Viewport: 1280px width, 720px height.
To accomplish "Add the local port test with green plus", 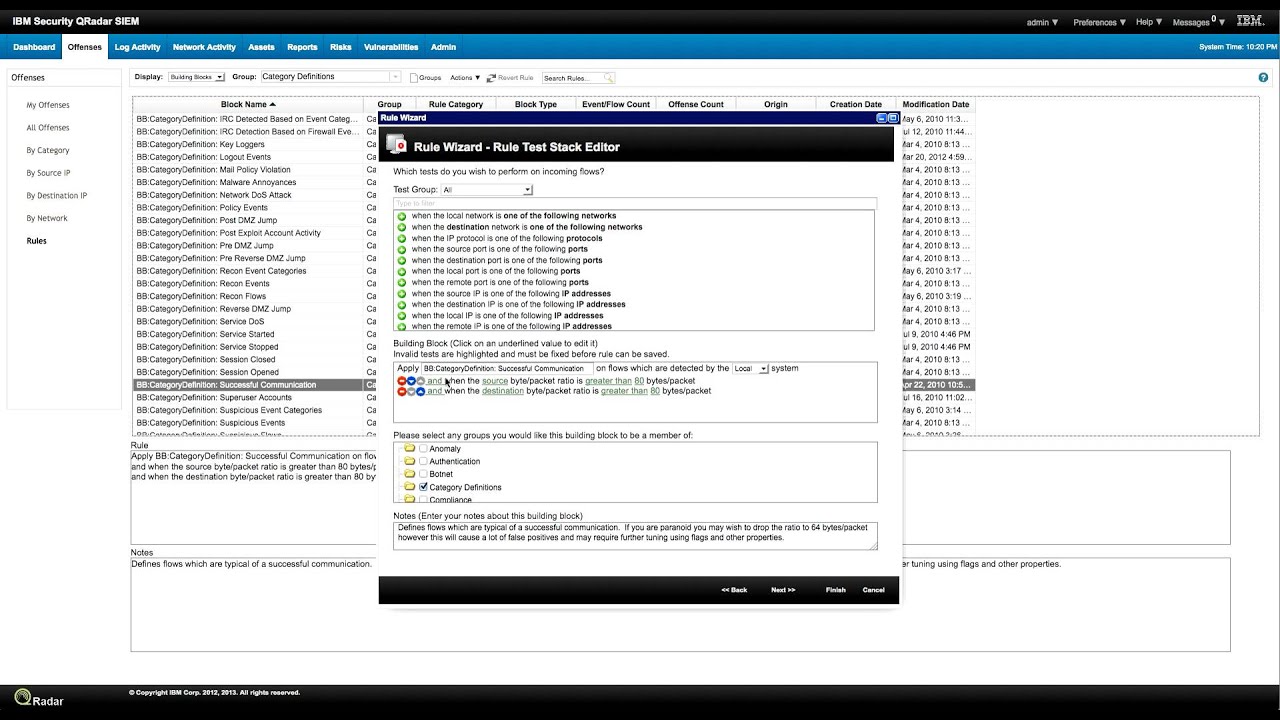I will [402, 271].
